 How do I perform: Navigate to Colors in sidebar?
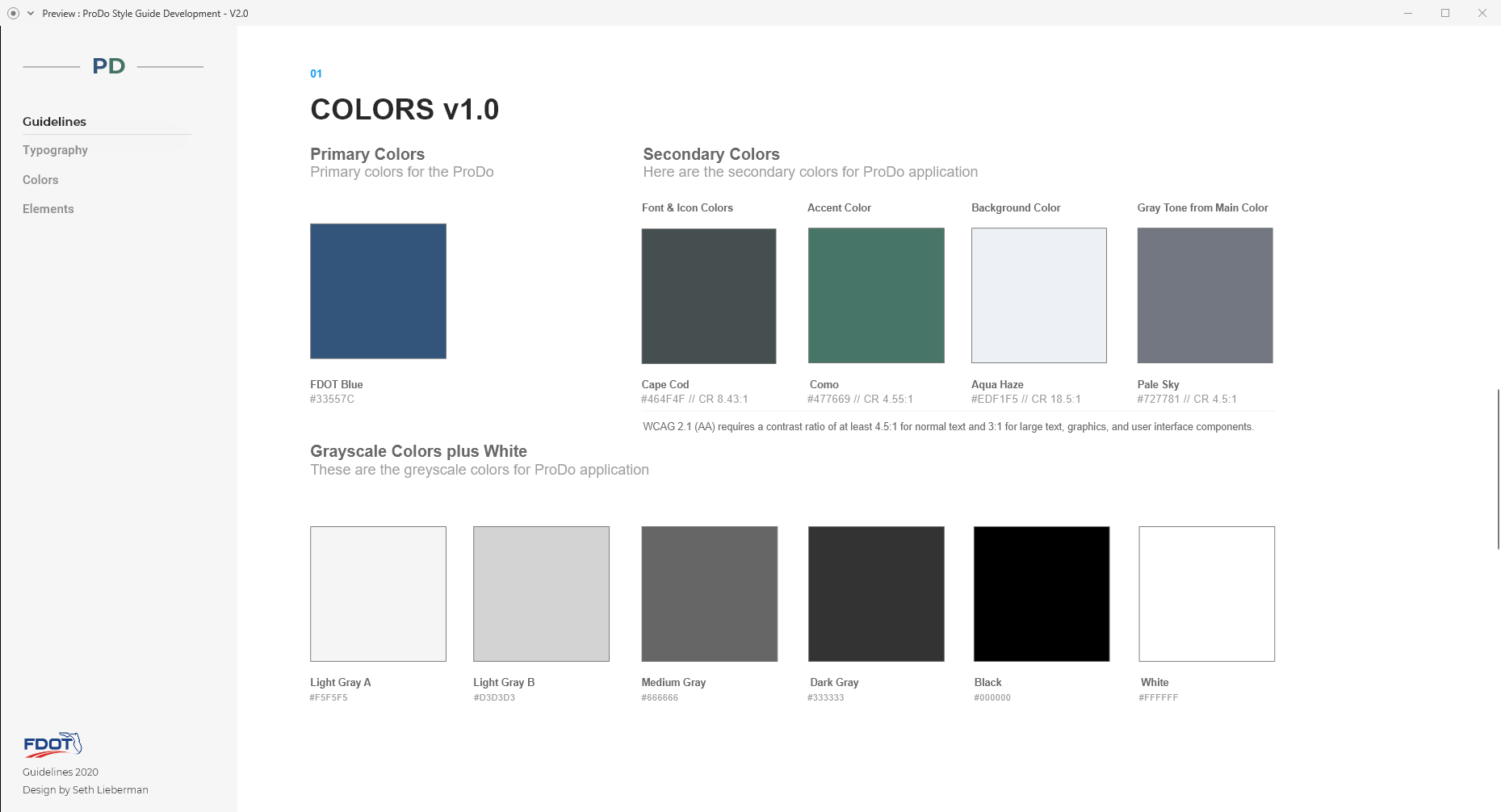coord(40,180)
